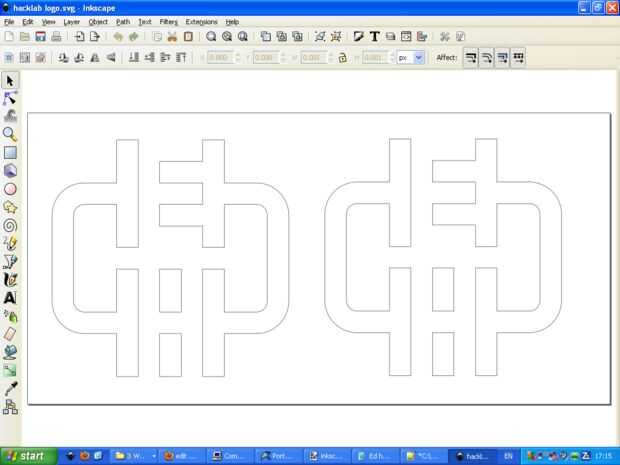
Task: Select the Calligraphy tool
Action: pyautogui.click(x=10, y=280)
